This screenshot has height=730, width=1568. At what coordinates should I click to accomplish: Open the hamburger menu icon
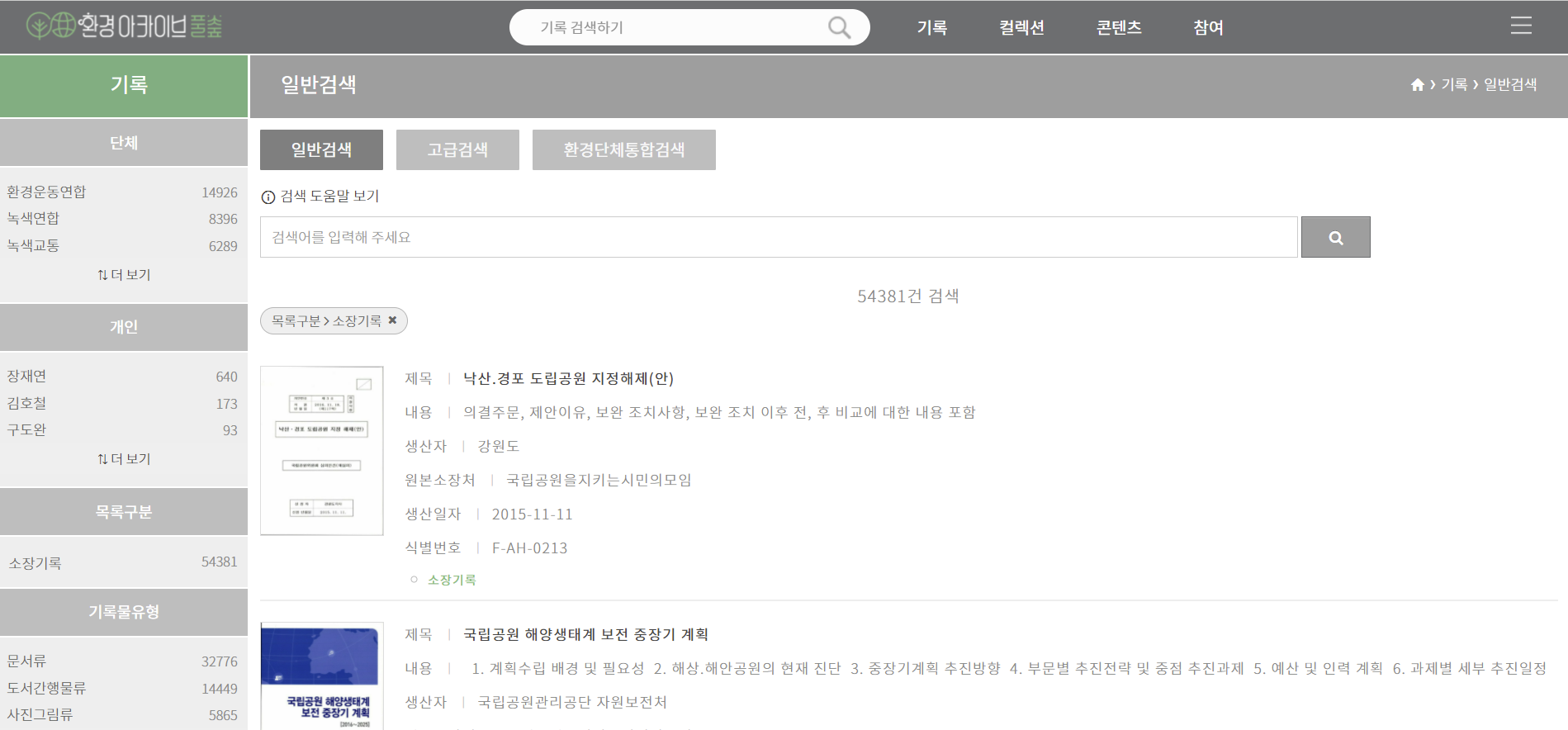coord(1521,26)
